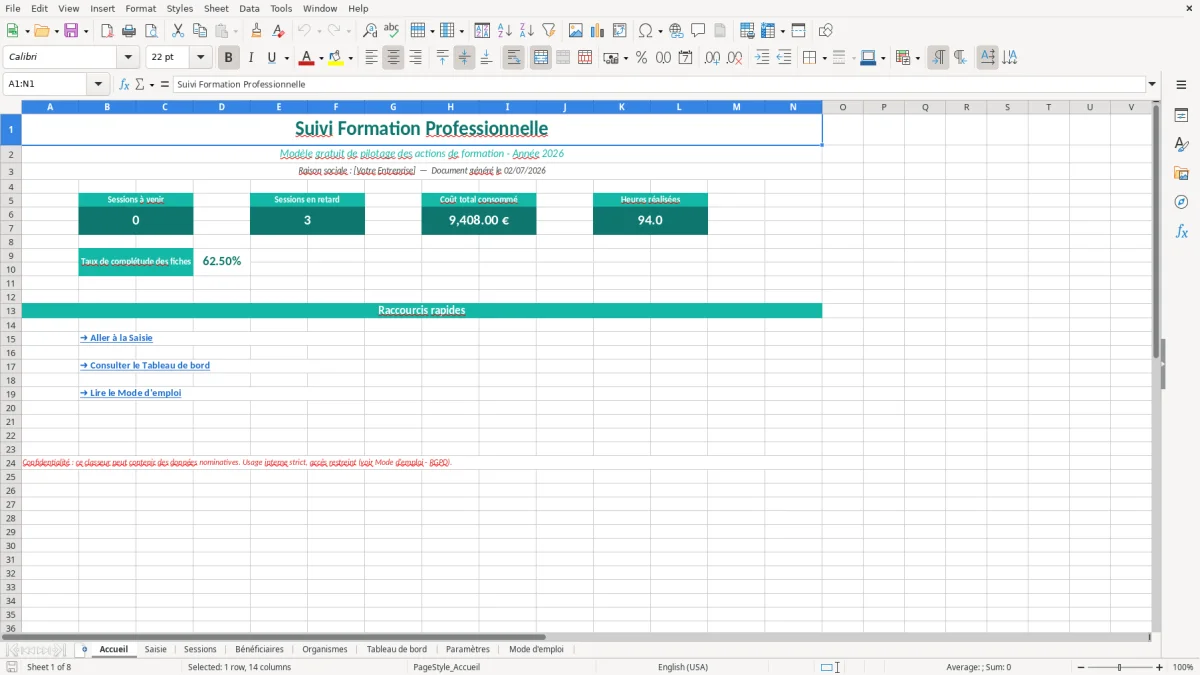
Task: Format as percent icon
Action: point(641,58)
